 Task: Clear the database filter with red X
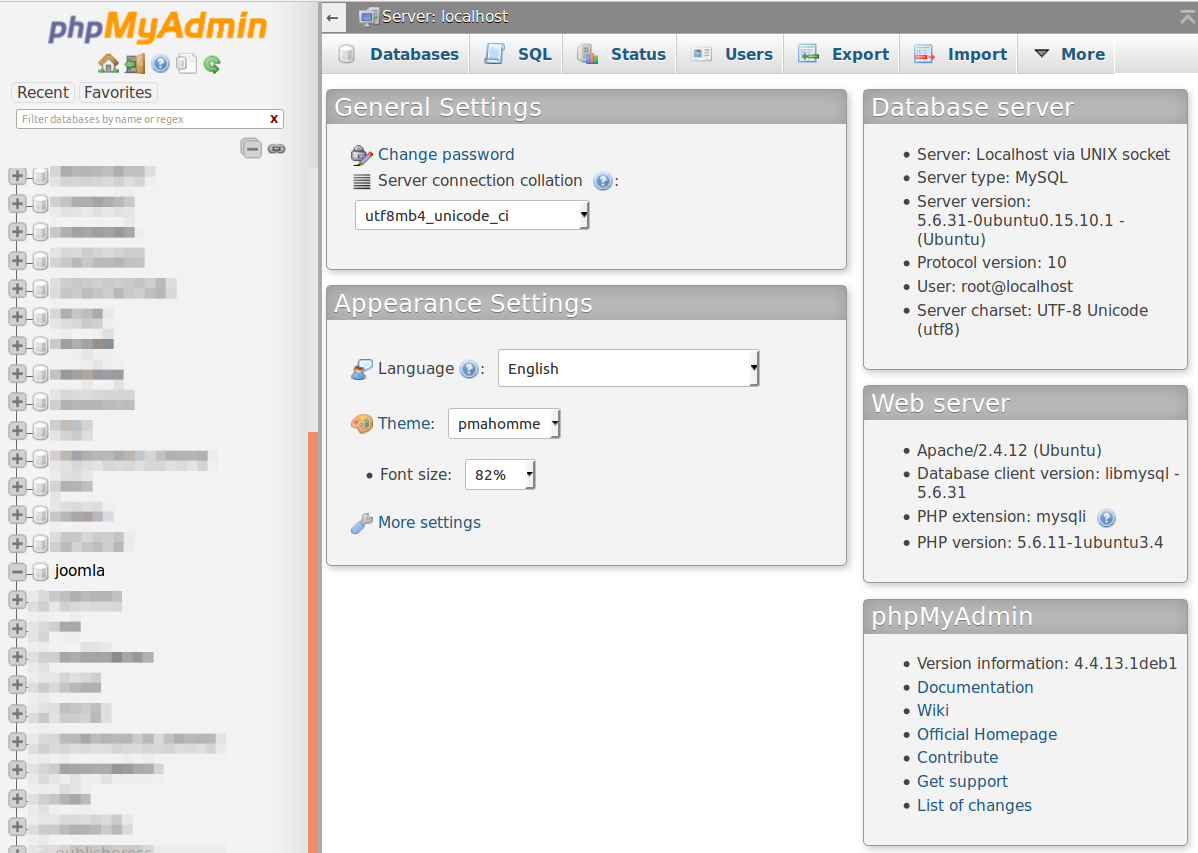pyautogui.click(x=274, y=119)
